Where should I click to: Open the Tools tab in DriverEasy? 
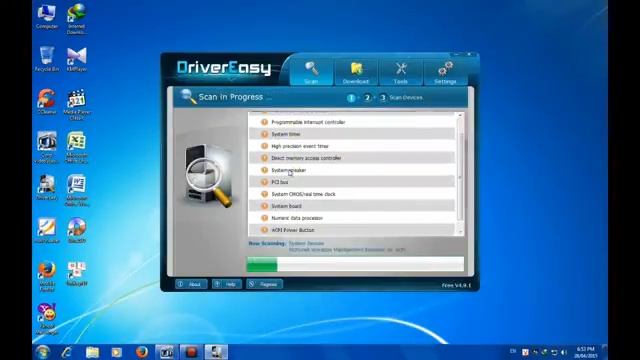pos(401,72)
